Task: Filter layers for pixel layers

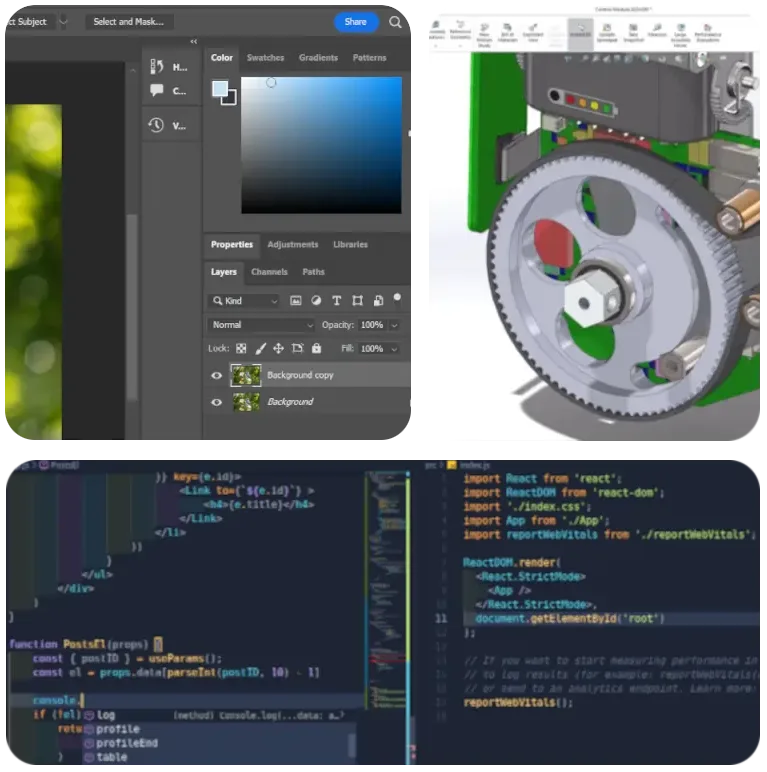Action: (295, 301)
